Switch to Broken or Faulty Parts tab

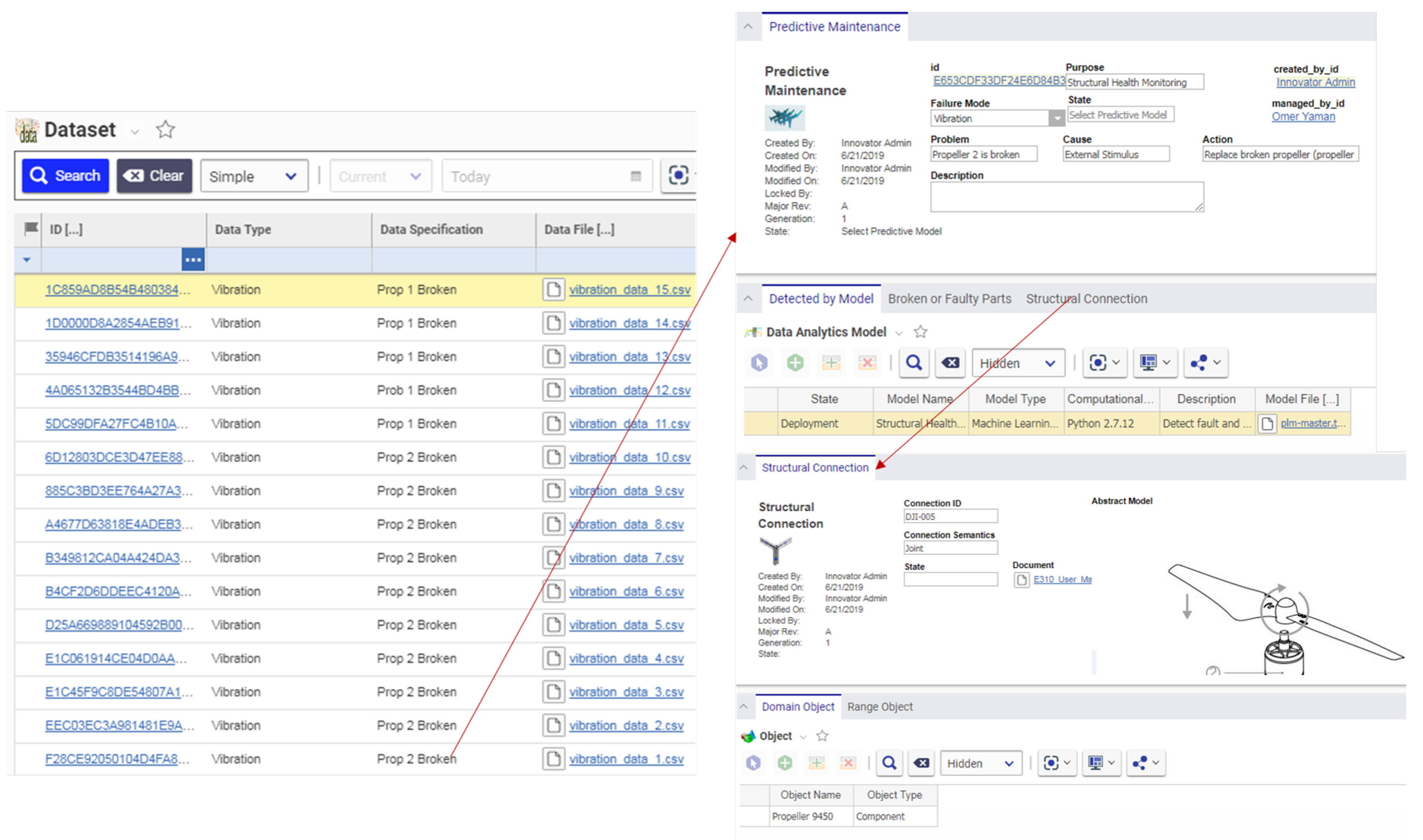(x=949, y=299)
